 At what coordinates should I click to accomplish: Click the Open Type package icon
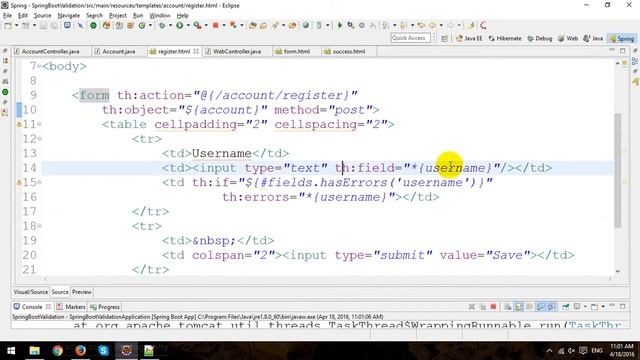tap(253, 25)
